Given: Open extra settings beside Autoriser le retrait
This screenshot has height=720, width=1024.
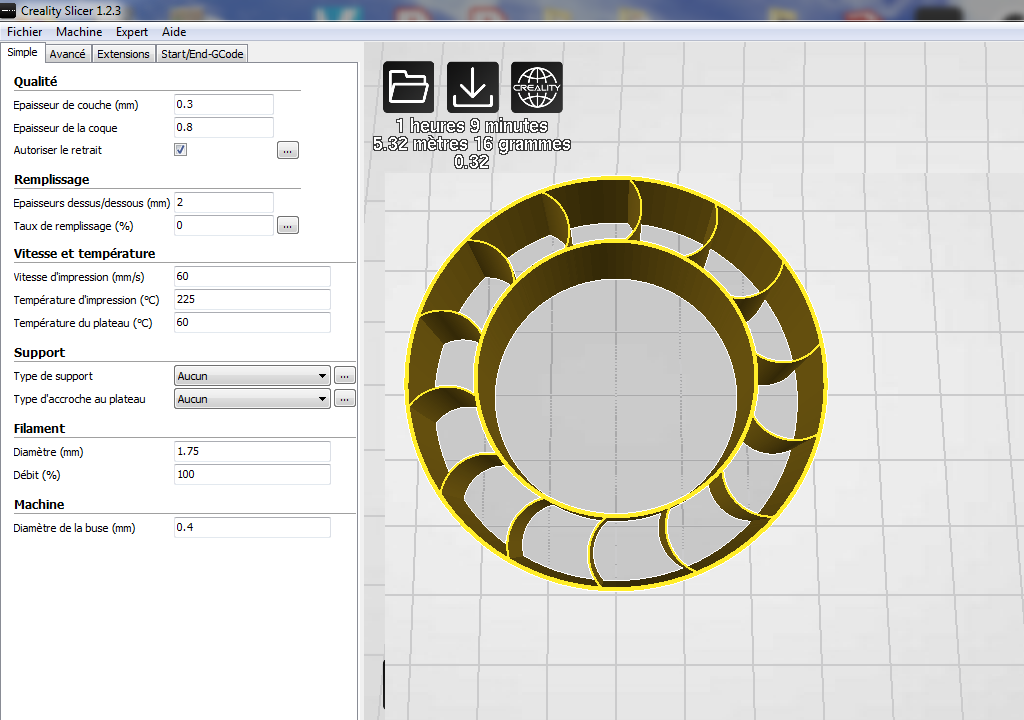Looking at the screenshot, I should 287,149.
